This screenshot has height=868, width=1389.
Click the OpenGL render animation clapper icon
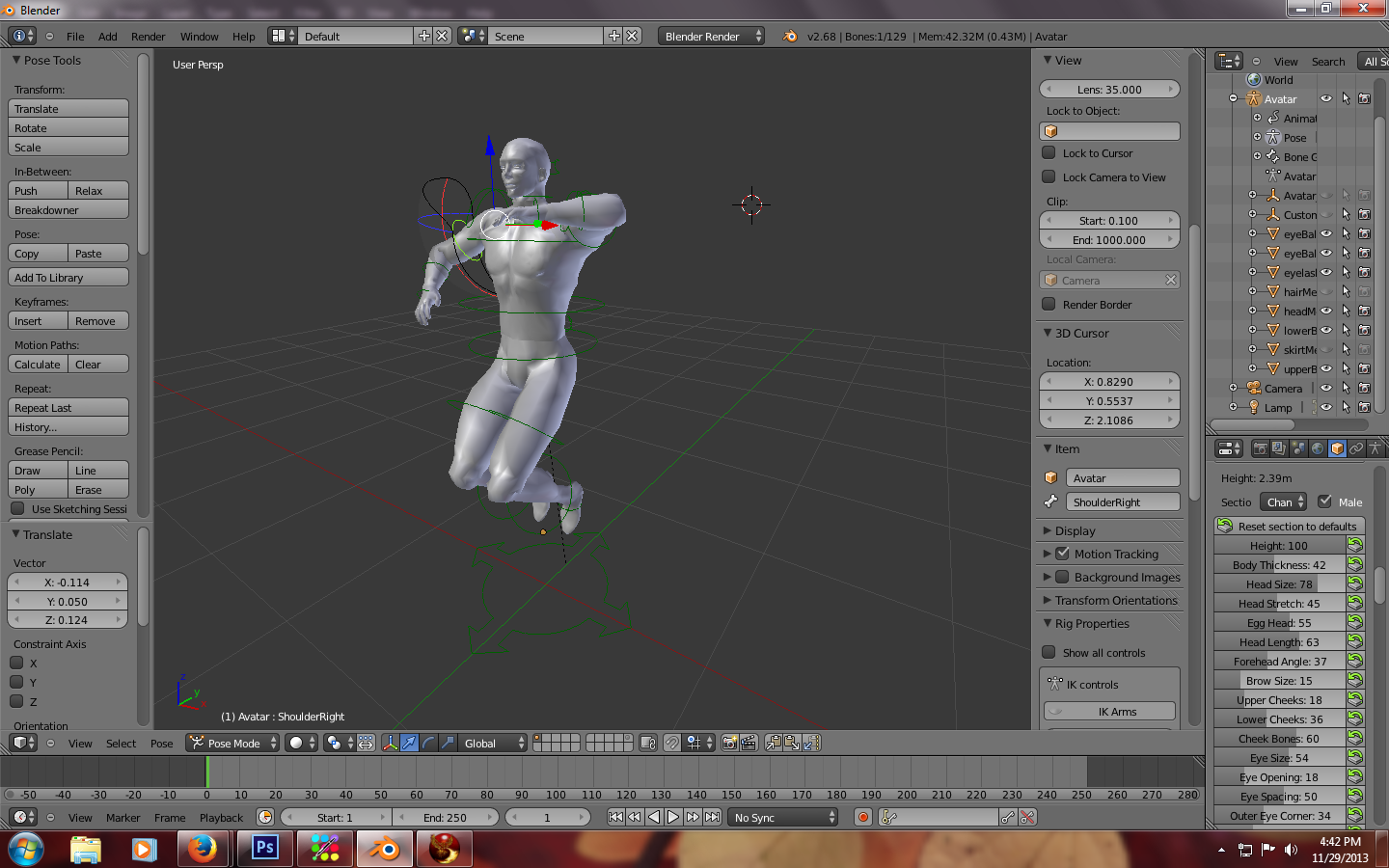(748, 743)
